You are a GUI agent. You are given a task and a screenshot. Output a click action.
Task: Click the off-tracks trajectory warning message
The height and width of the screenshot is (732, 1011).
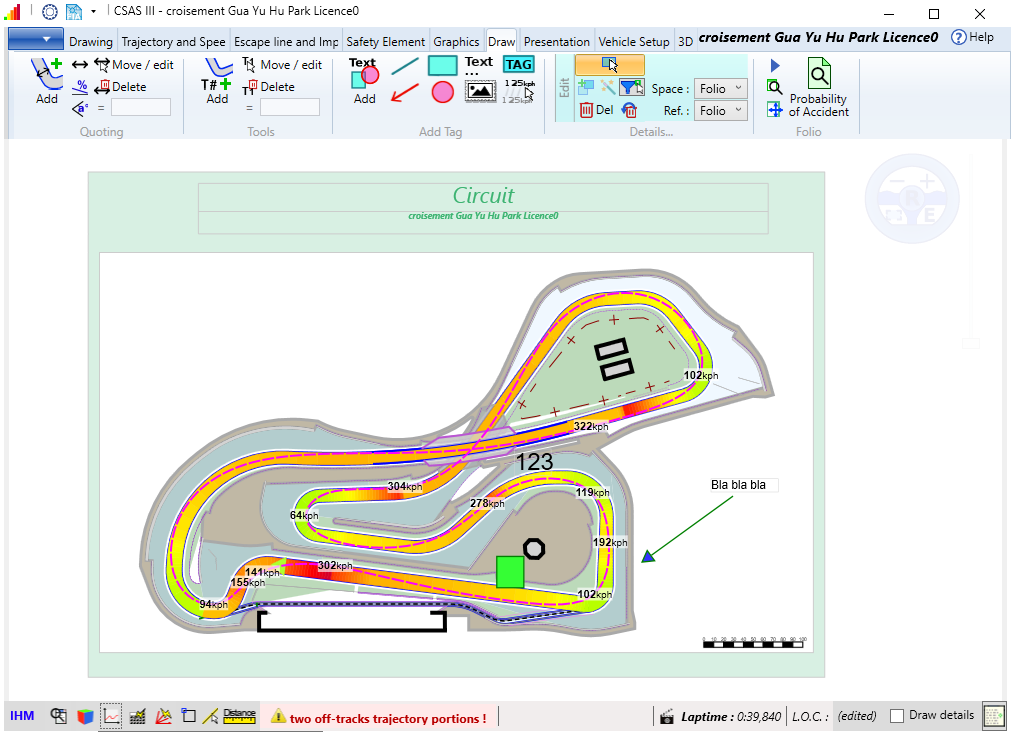click(x=379, y=718)
